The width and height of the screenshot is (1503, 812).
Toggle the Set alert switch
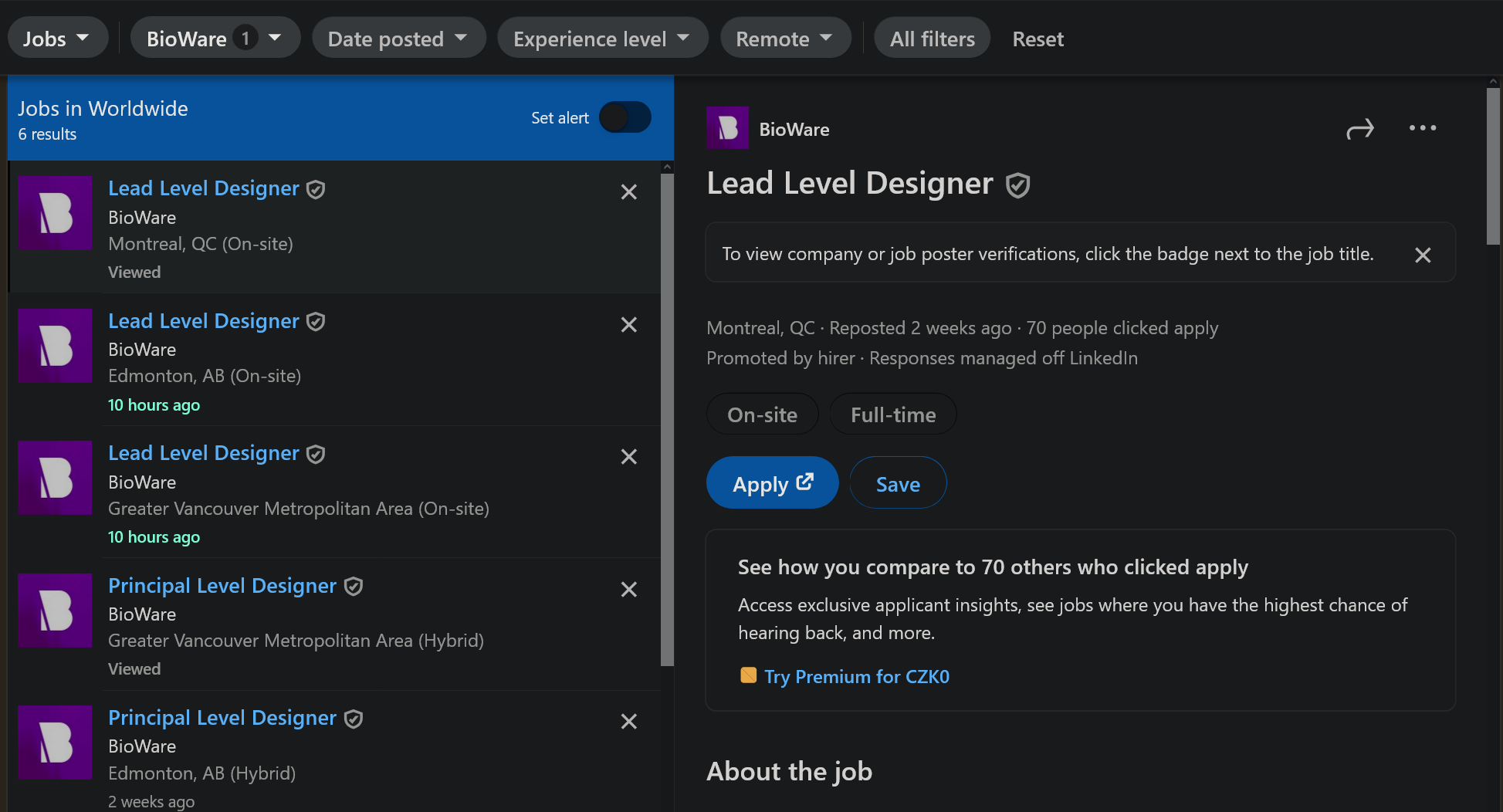click(625, 117)
